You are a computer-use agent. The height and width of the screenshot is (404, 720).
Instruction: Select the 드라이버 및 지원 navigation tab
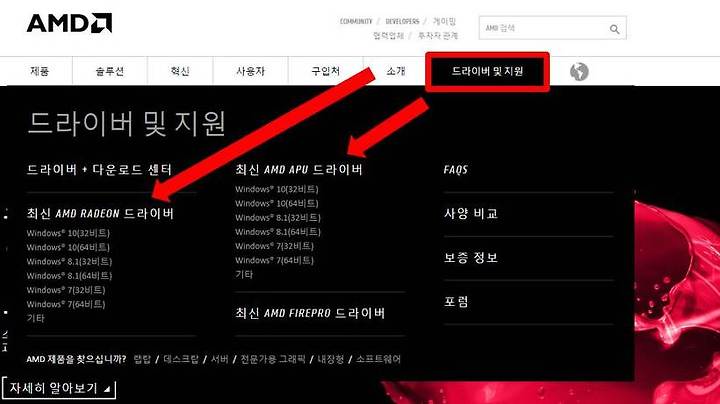click(487, 72)
